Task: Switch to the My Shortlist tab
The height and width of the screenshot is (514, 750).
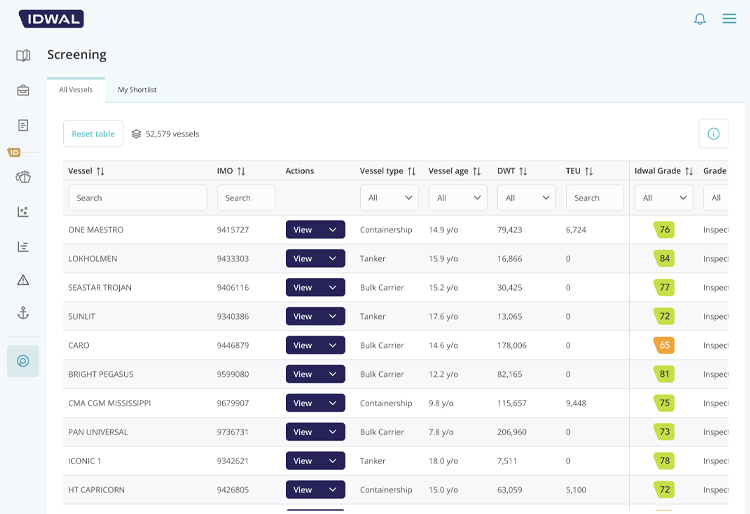Action: (x=137, y=90)
